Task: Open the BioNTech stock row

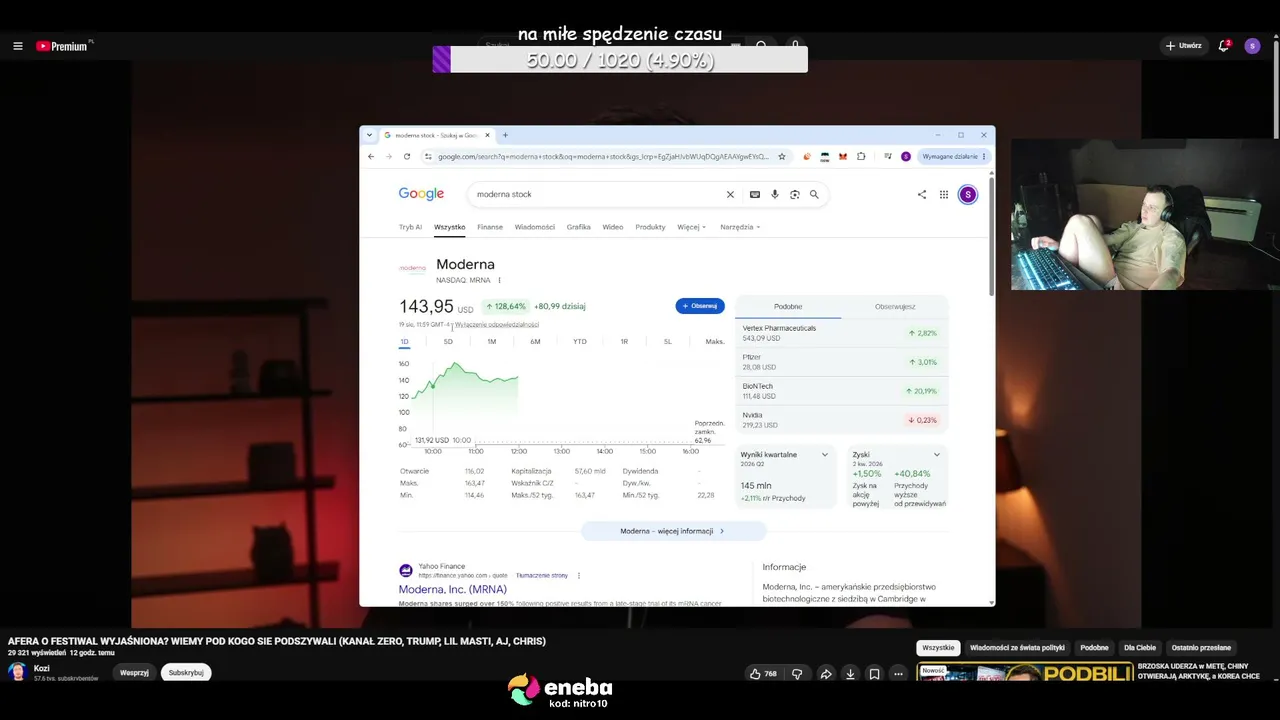Action: [x=841, y=391]
